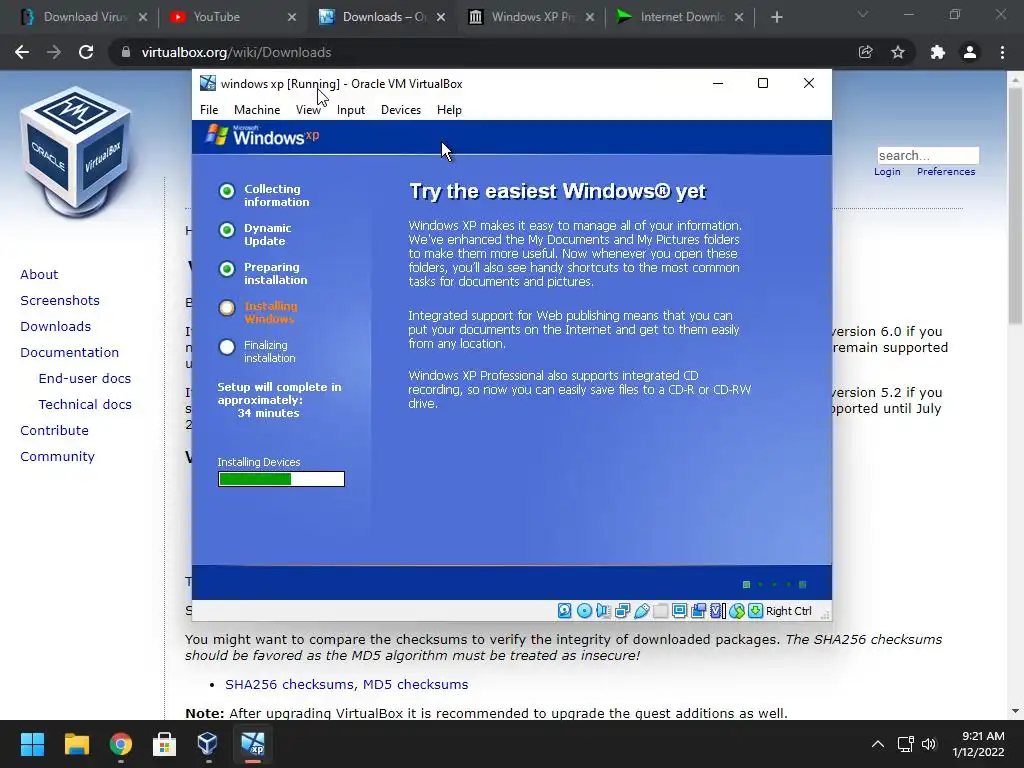Click the Finalizing installation step indicator
The width and height of the screenshot is (1024, 768).
pyautogui.click(x=227, y=347)
